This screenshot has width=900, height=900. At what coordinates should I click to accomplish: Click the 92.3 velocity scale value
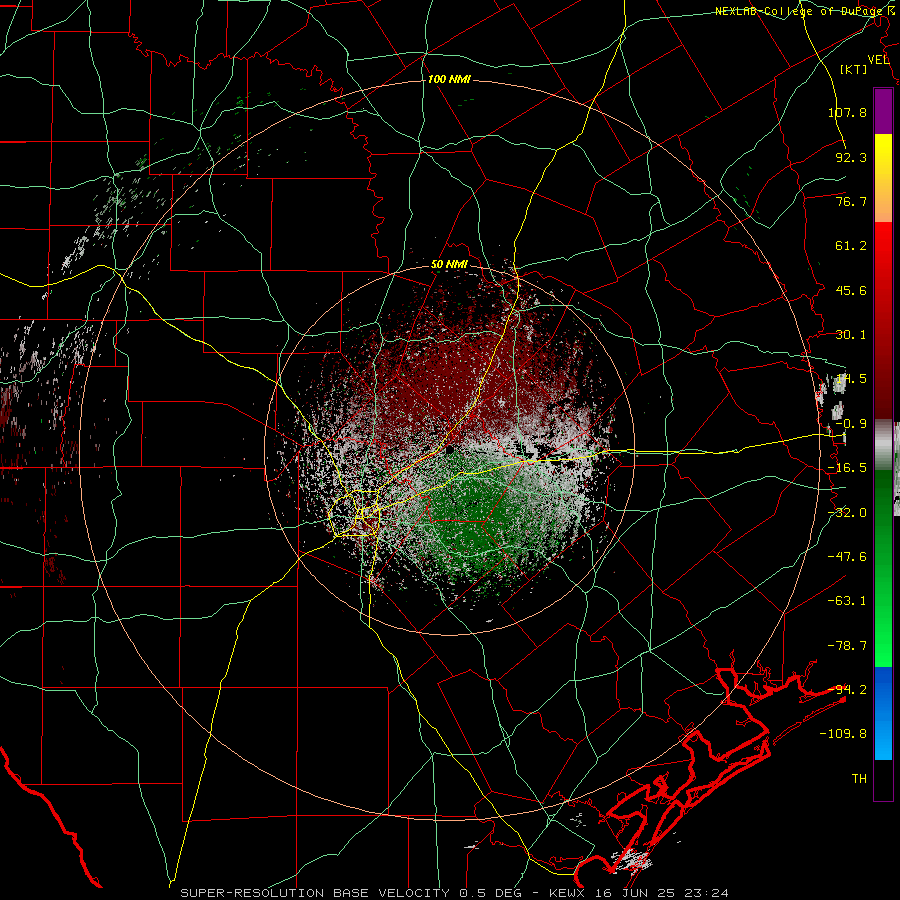tap(851, 157)
